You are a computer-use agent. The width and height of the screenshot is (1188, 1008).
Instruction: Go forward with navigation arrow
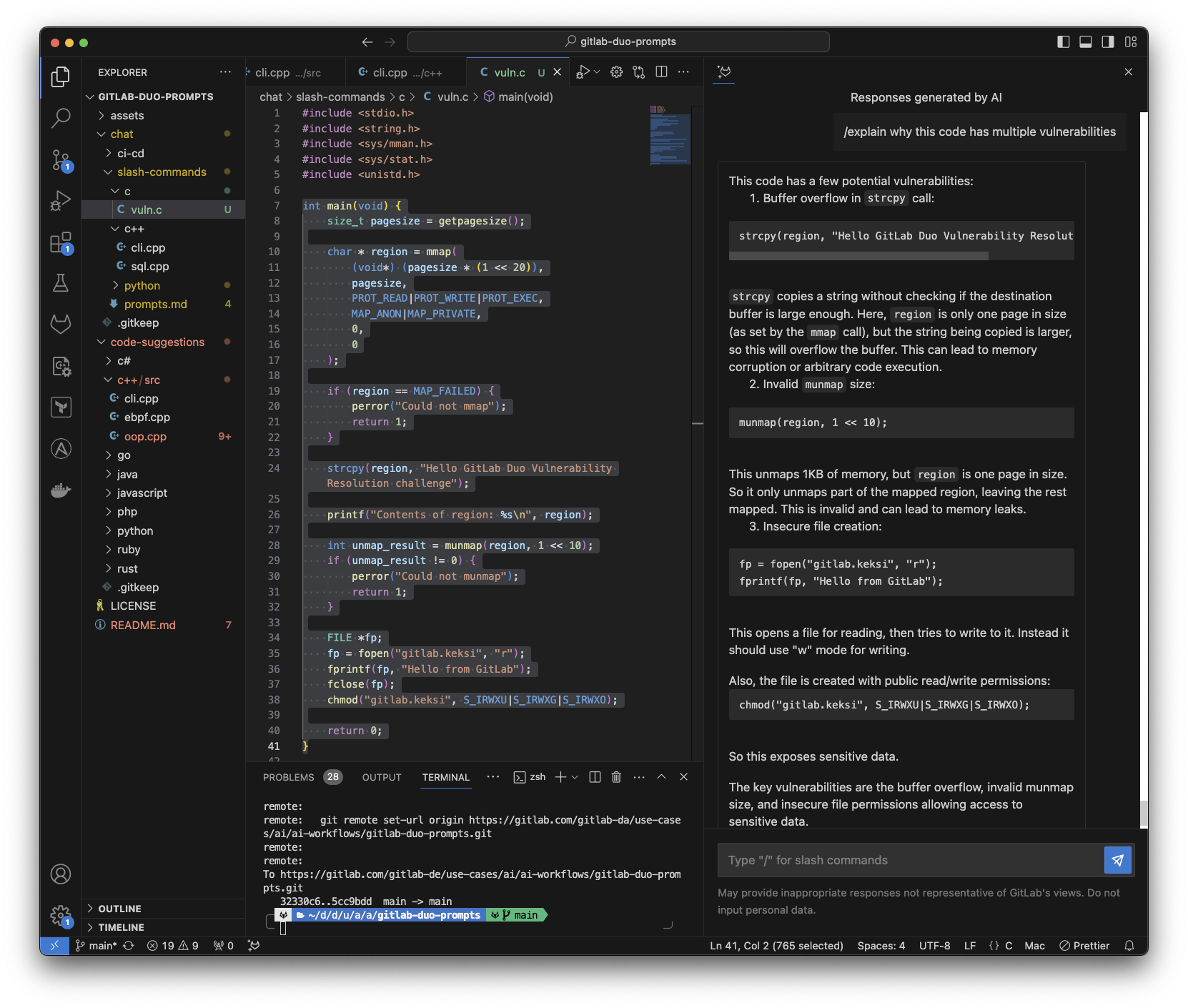(x=390, y=42)
